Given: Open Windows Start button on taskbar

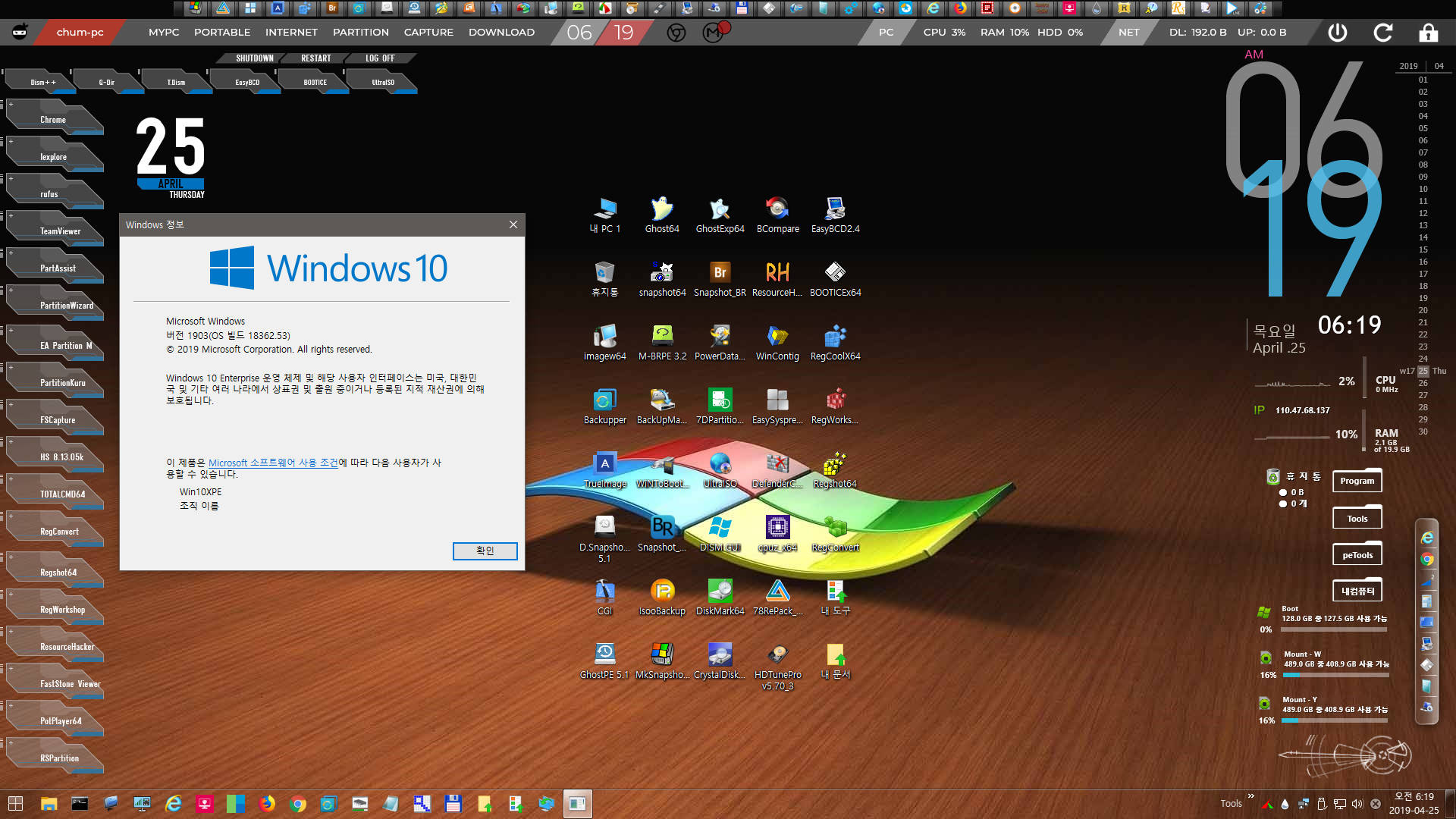Looking at the screenshot, I should click(15, 804).
